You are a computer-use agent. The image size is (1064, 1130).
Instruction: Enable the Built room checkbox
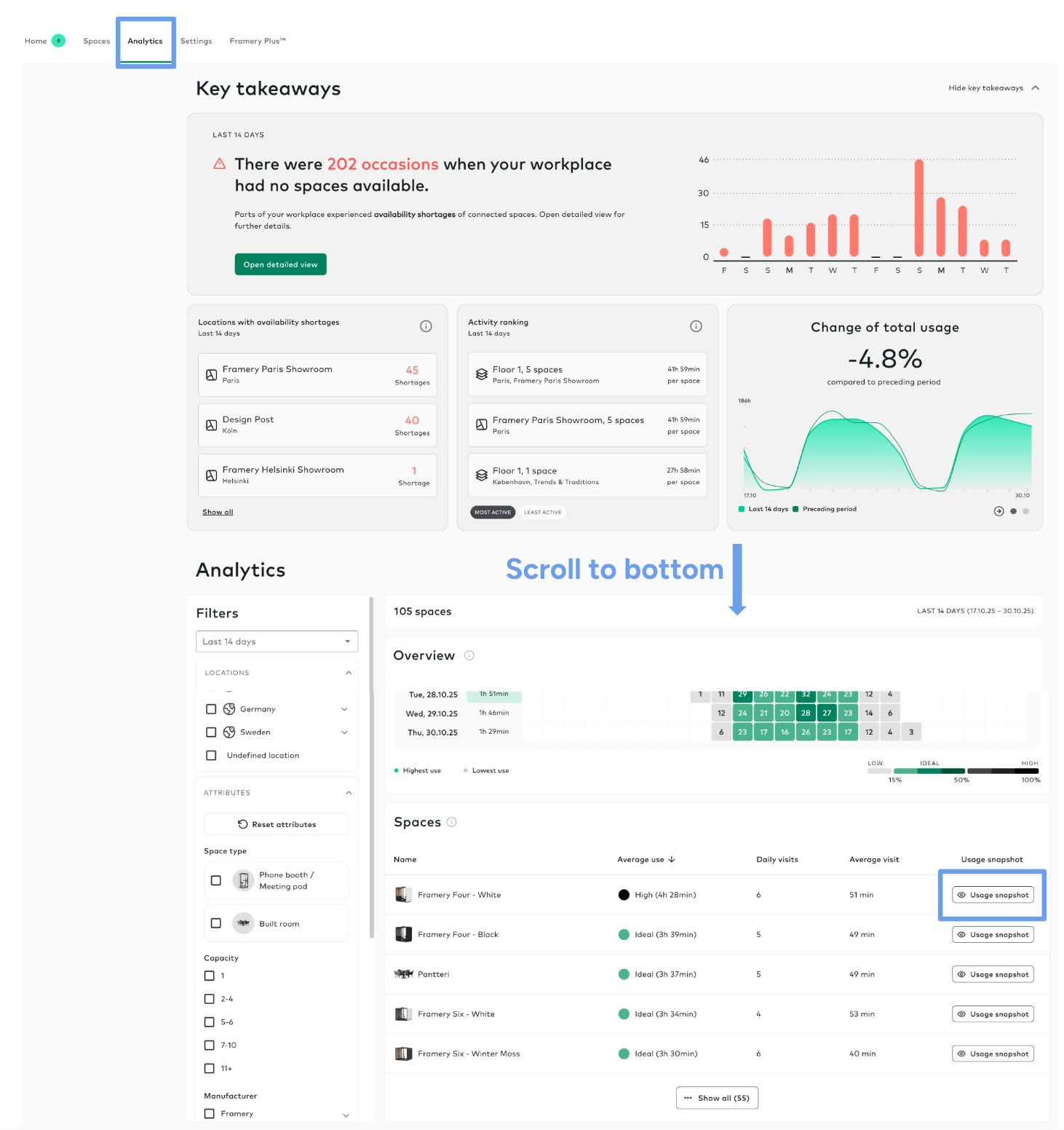[216, 923]
